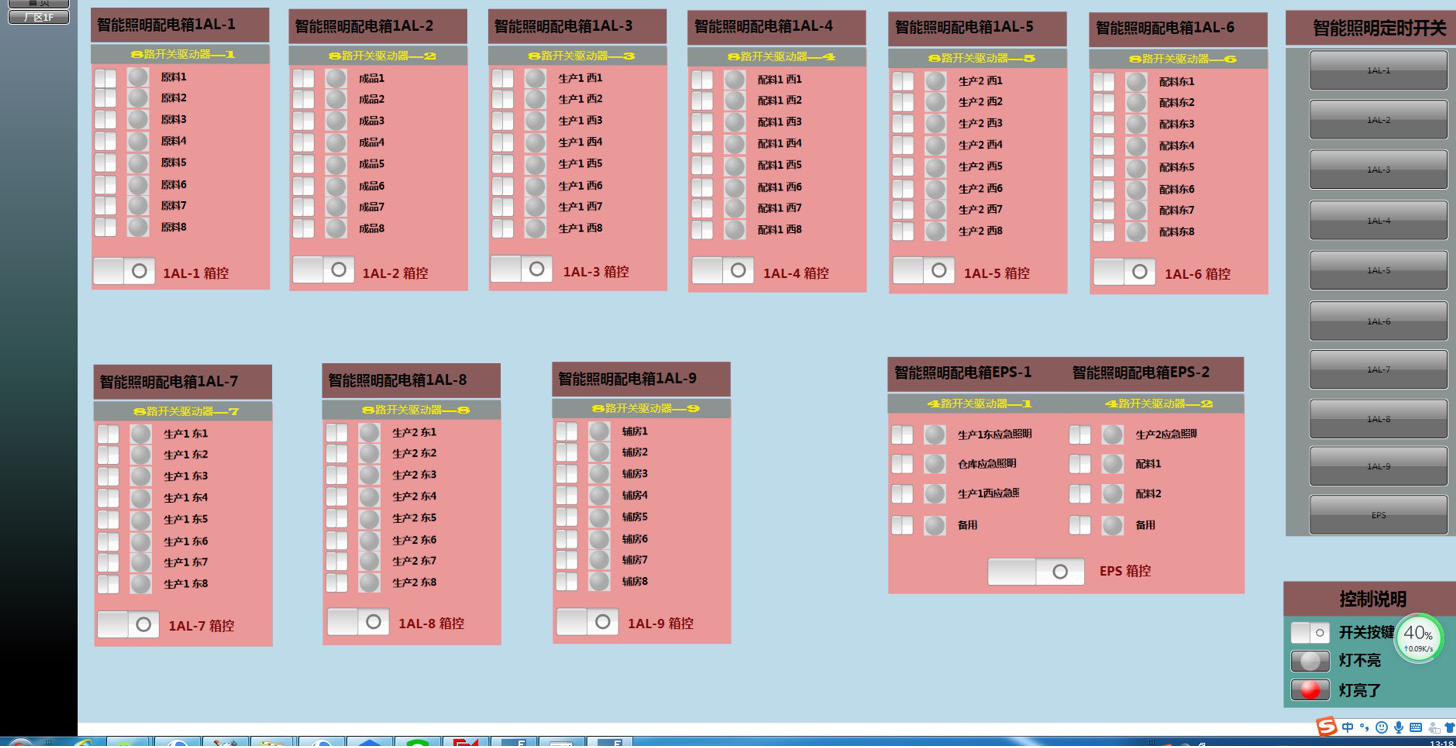This screenshot has height=748, width=1456.
Task: Toggle the switch for 仓库应急照明
Action: click(x=902, y=464)
